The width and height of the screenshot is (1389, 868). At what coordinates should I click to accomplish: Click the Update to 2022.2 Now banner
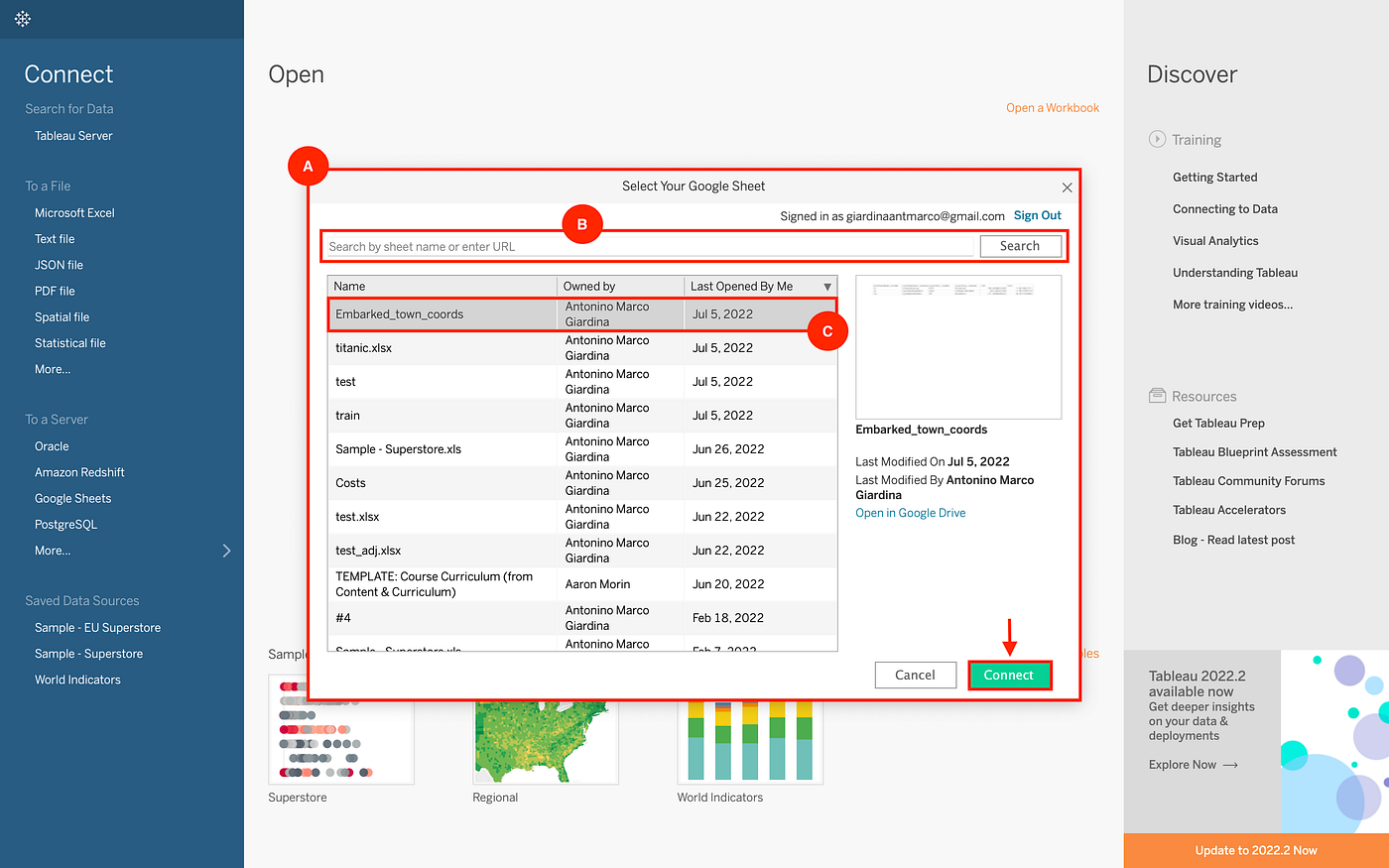[1255, 850]
